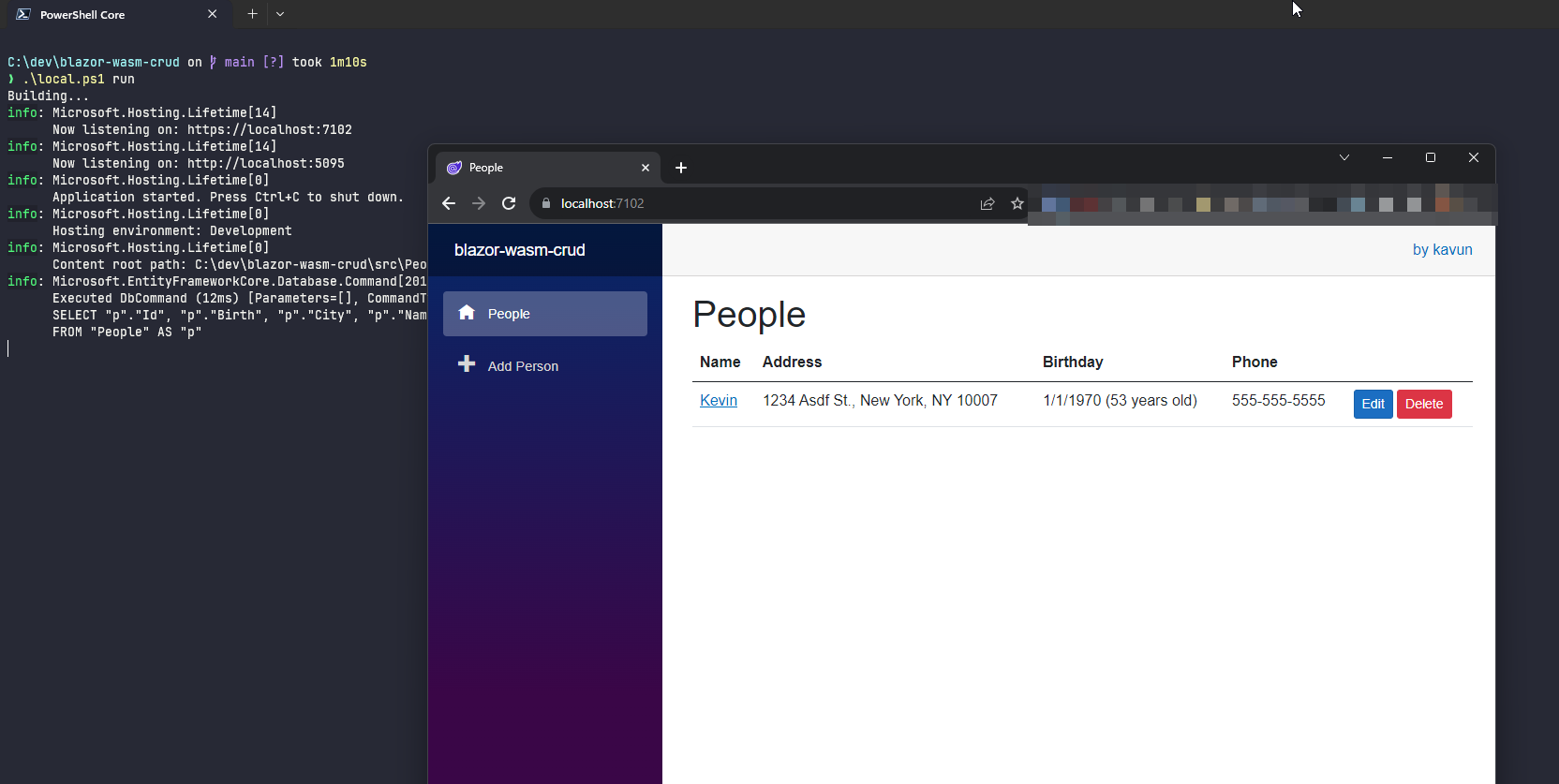Click the PowerShell icon in terminal tab
Image resolution: width=1559 pixels, height=784 pixels.
click(x=23, y=14)
